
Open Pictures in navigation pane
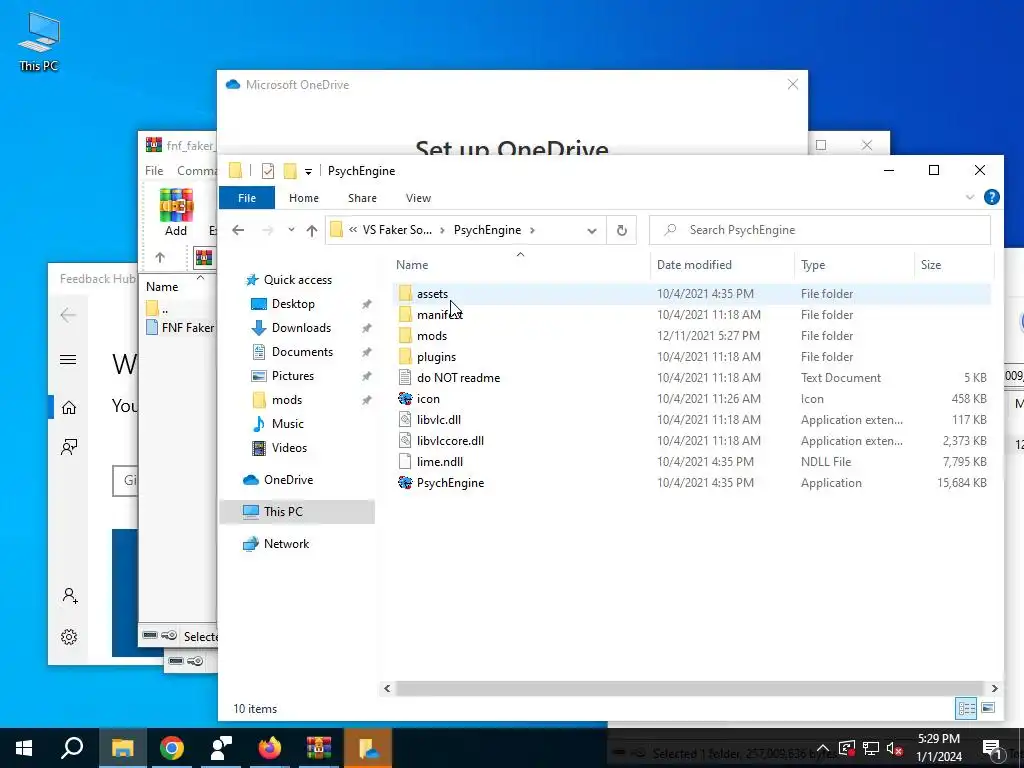[x=293, y=376]
